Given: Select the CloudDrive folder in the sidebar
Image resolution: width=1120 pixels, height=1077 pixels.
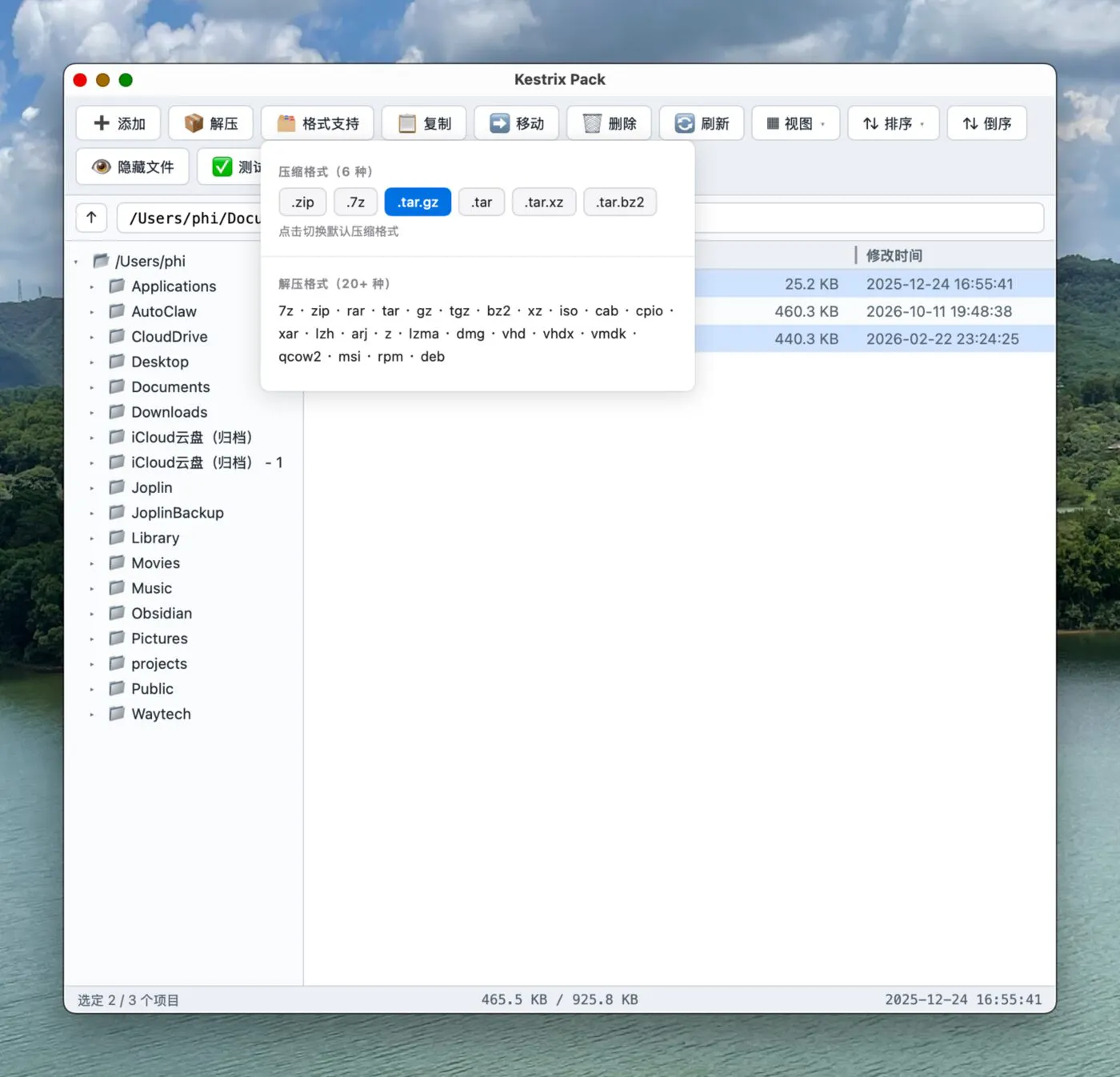Looking at the screenshot, I should pos(169,336).
